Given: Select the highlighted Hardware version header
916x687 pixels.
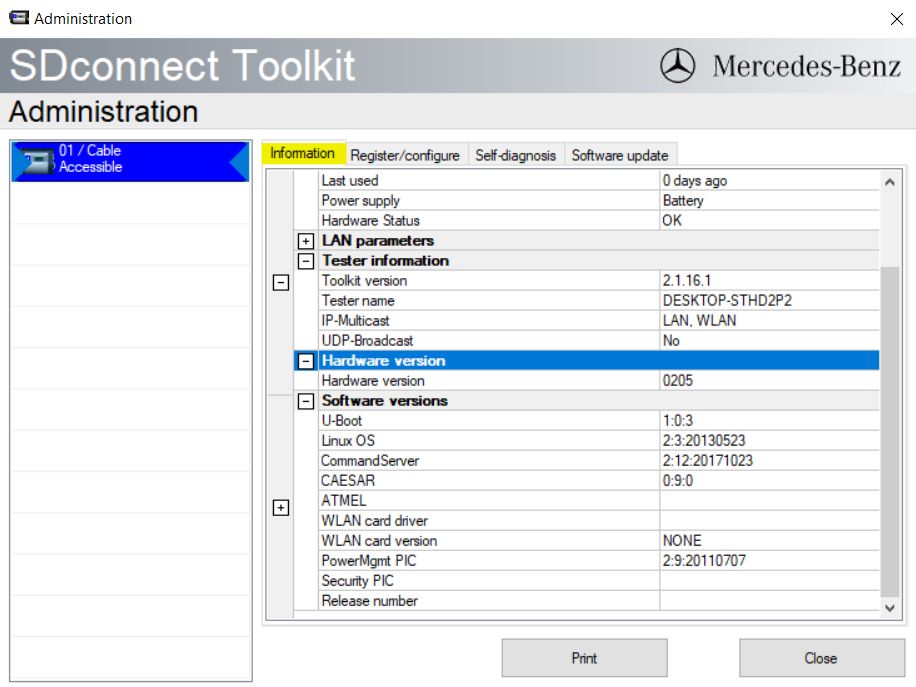Looking at the screenshot, I should tap(383, 361).
